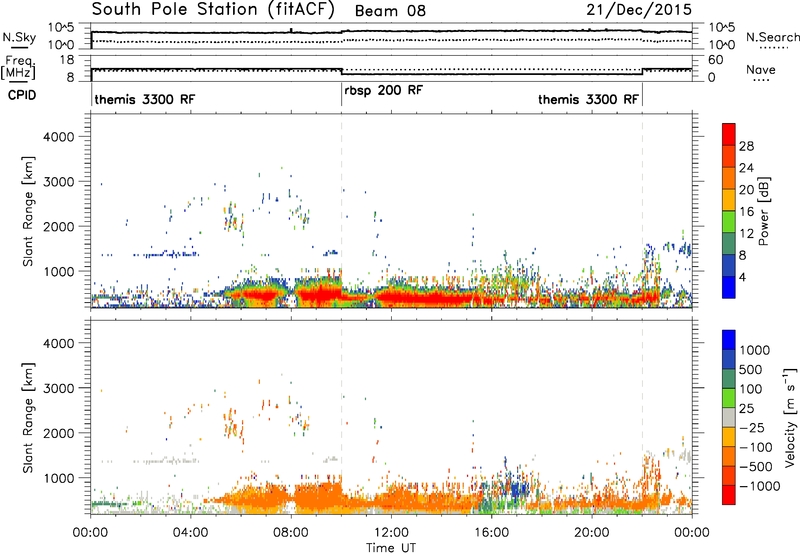This screenshot has height=554, width=800.
Task: Click the 'N.Sky' legend label
Action: 19,37
